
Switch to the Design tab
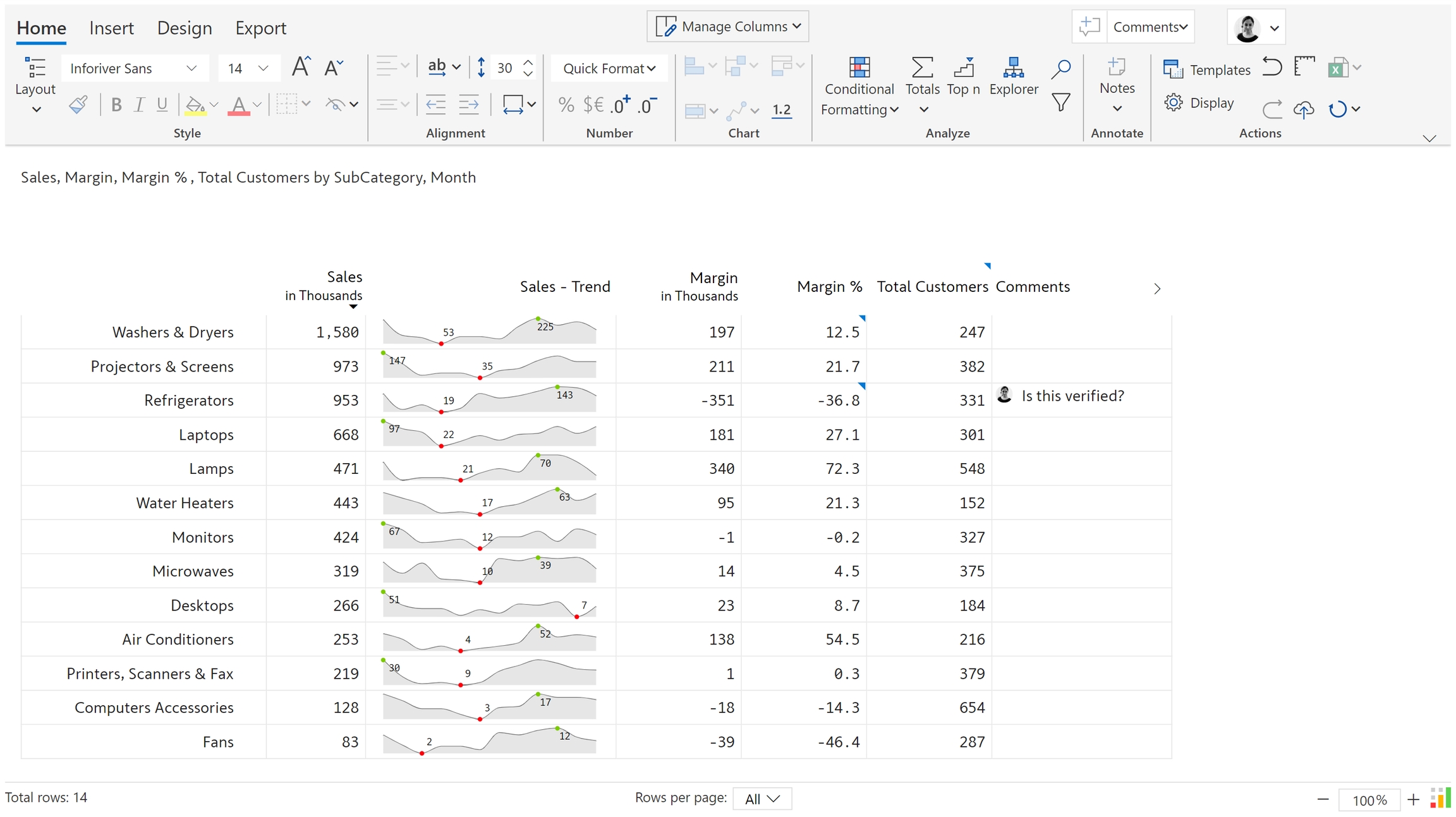[x=184, y=28]
